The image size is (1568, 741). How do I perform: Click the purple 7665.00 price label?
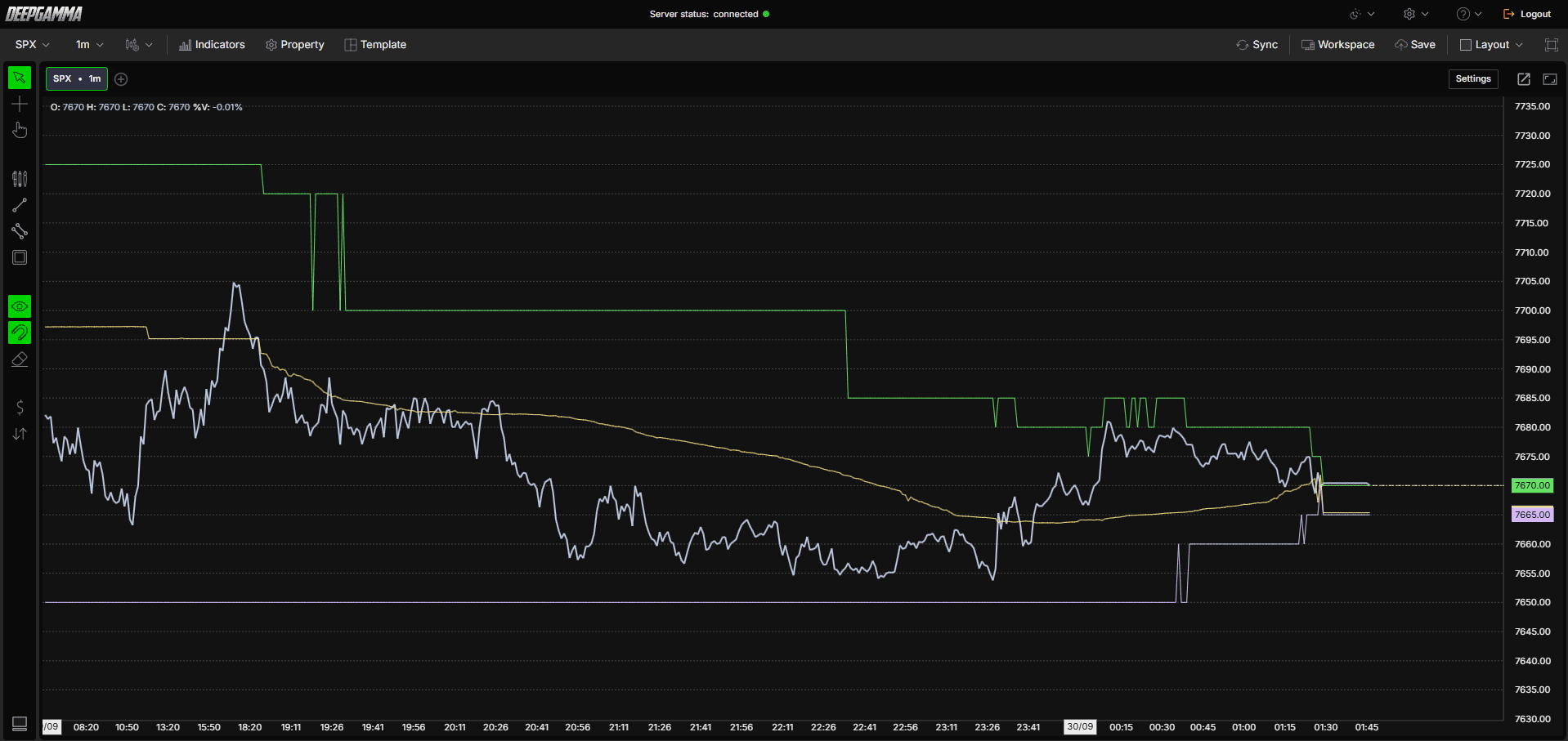[1532, 515]
